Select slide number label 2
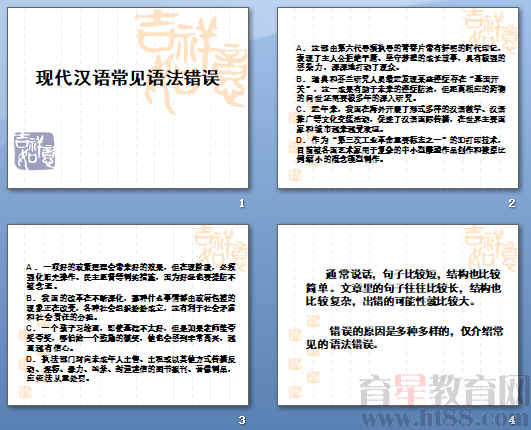Screen dimensions: 531x430 (511, 203)
